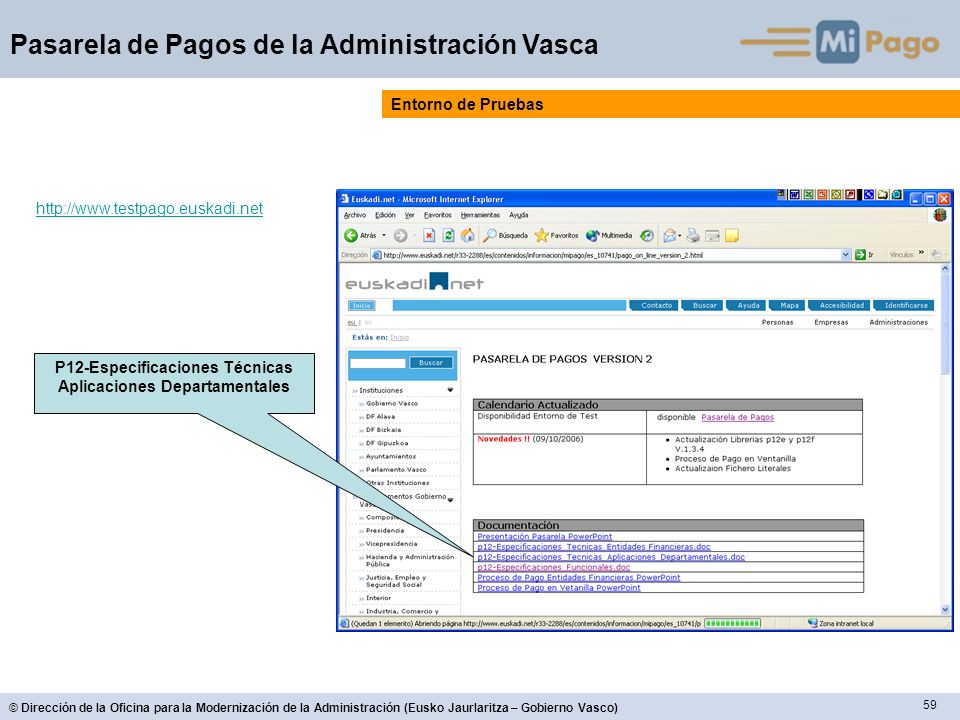Expand Vínculos links chevron

(x=921, y=253)
